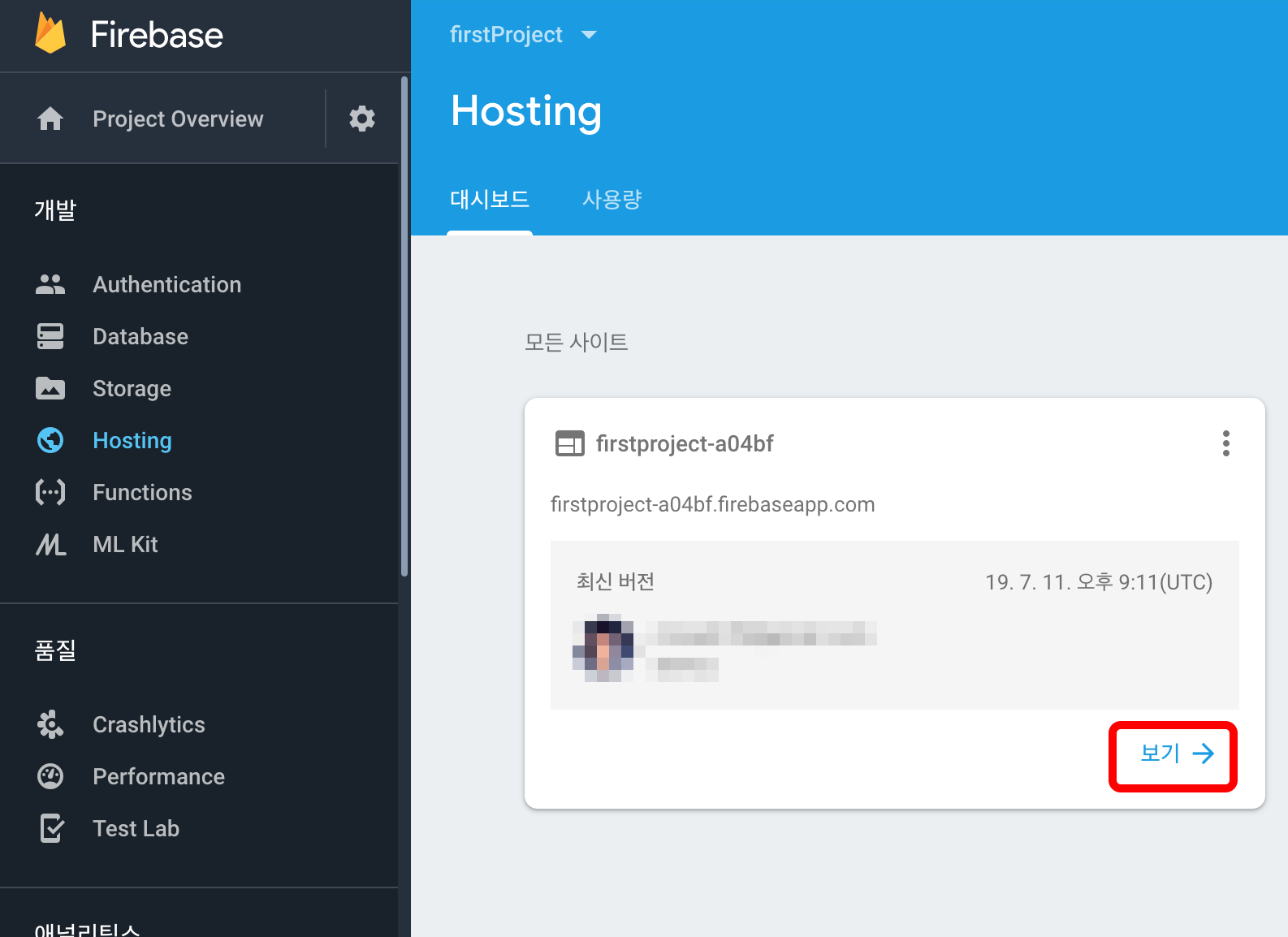Click the Hosting page title
The width and height of the screenshot is (1288, 937).
(x=526, y=111)
